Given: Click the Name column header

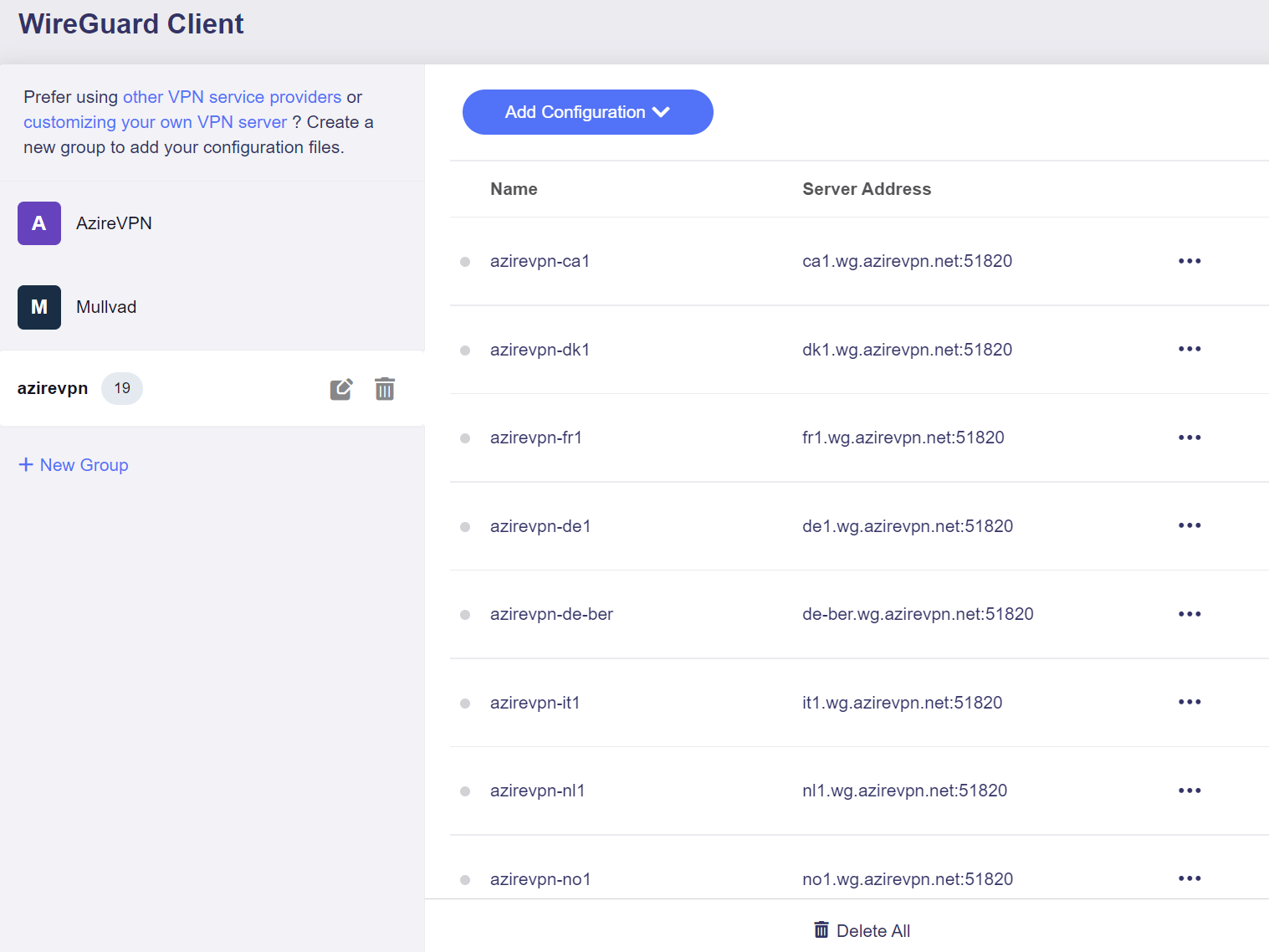Looking at the screenshot, I should 514,189.
